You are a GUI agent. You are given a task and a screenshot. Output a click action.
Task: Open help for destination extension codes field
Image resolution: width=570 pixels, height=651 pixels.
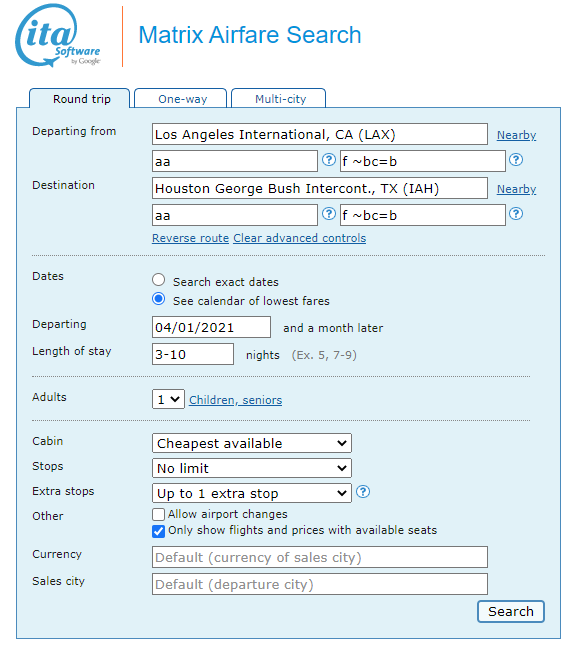click(516, 214)
